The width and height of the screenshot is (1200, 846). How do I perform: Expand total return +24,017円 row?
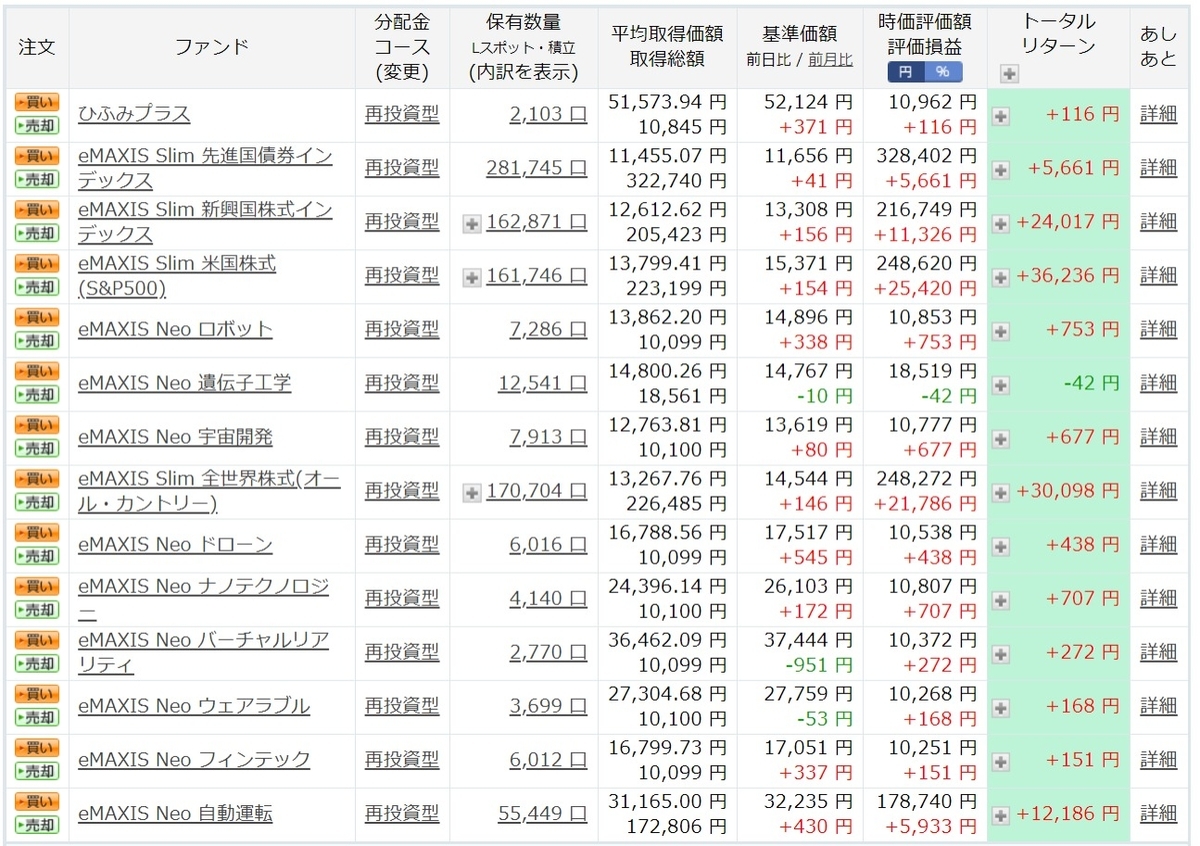(1001, 224)
